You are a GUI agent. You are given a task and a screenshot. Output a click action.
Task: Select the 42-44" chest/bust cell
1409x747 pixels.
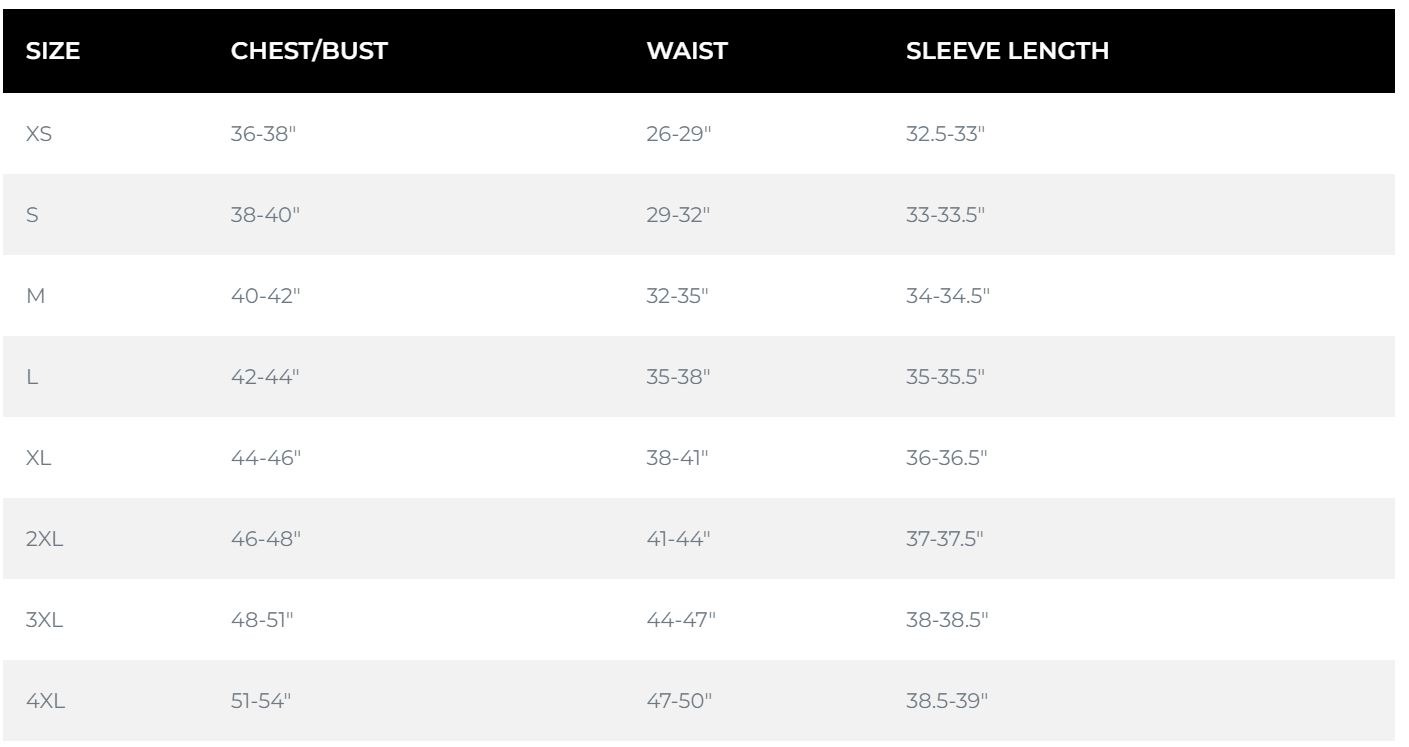pos(264,377)
